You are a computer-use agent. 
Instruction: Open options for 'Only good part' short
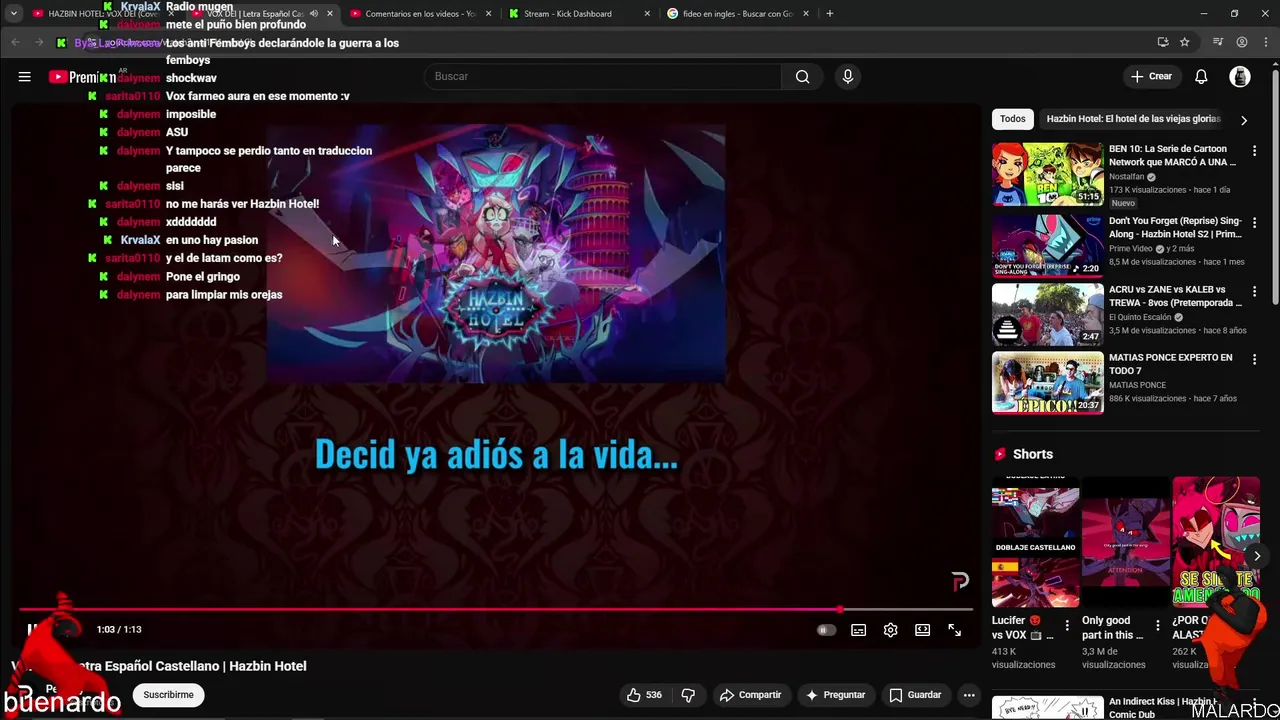[1158, 626]
